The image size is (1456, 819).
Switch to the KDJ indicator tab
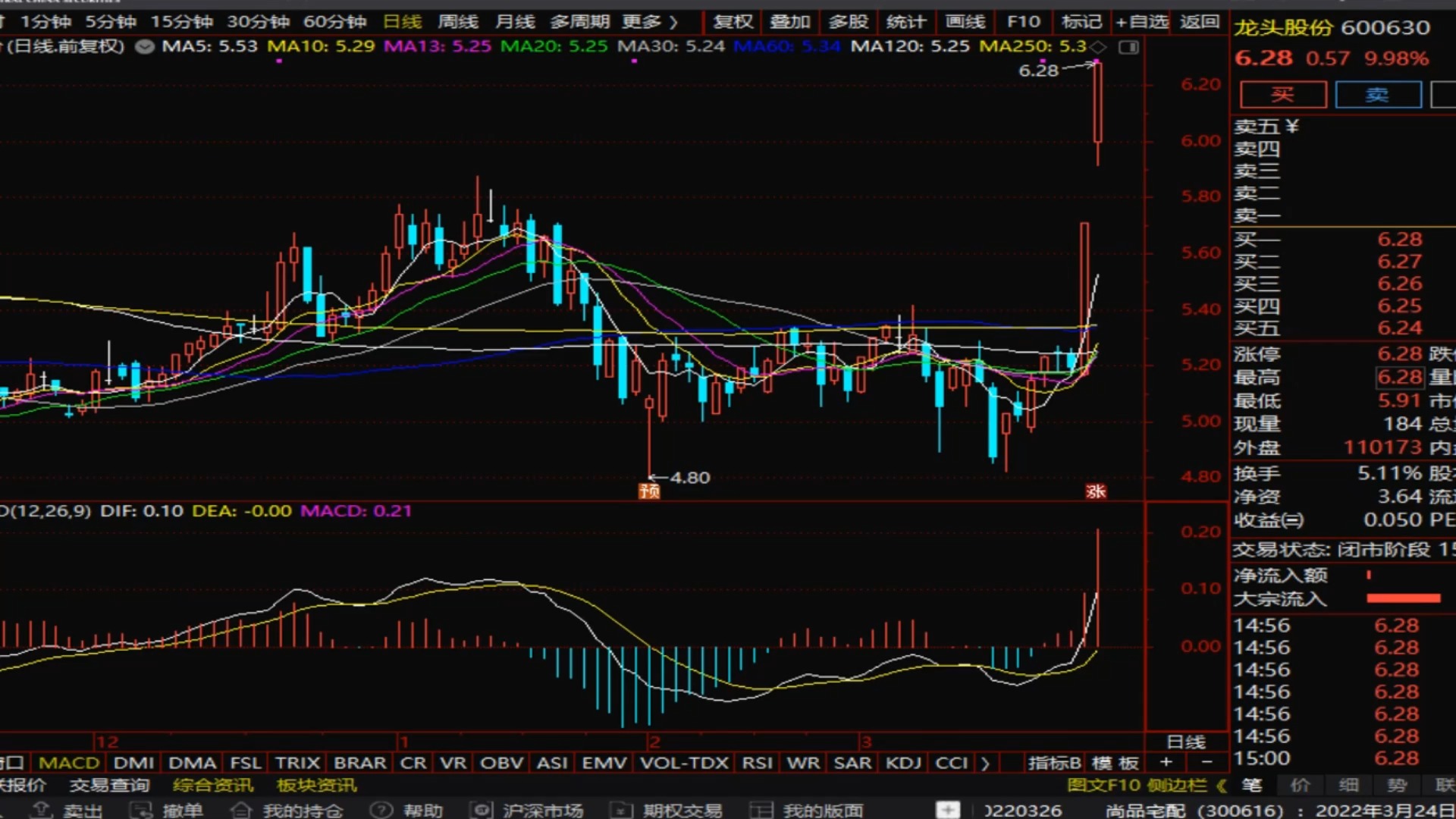[x=902, y=763]
